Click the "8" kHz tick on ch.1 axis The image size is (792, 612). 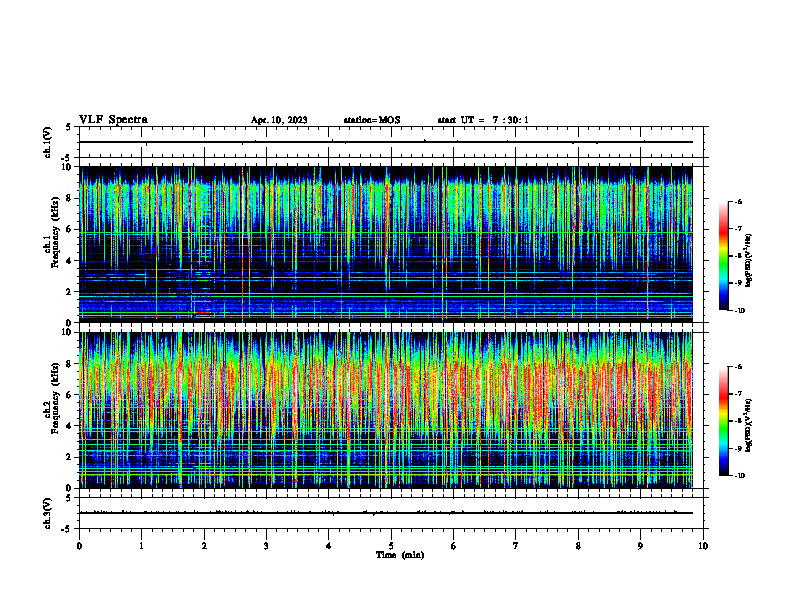[x=70, y=198]
